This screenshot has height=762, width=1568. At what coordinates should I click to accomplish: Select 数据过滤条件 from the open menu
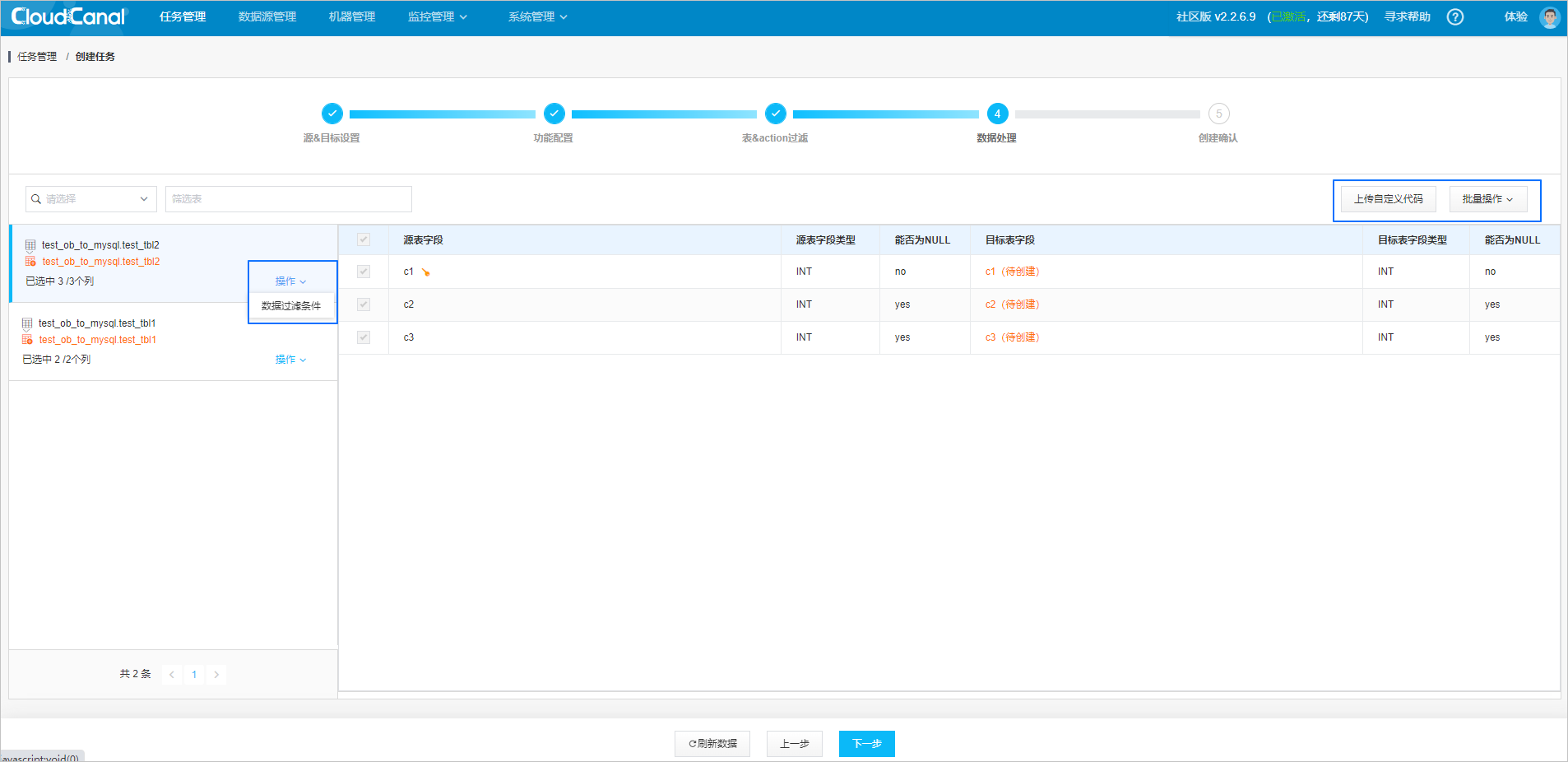coord(292,305)
